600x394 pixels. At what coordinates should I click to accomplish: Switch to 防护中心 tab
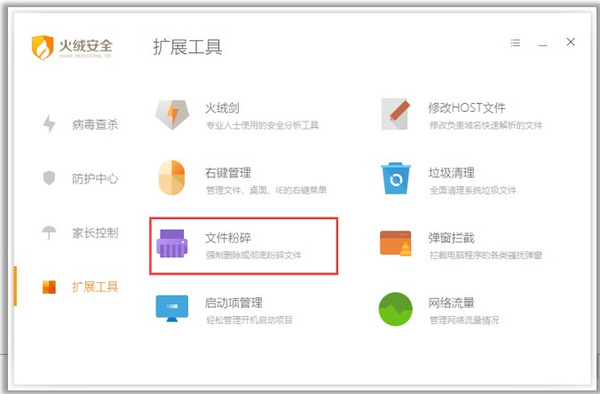click(95, 178)
